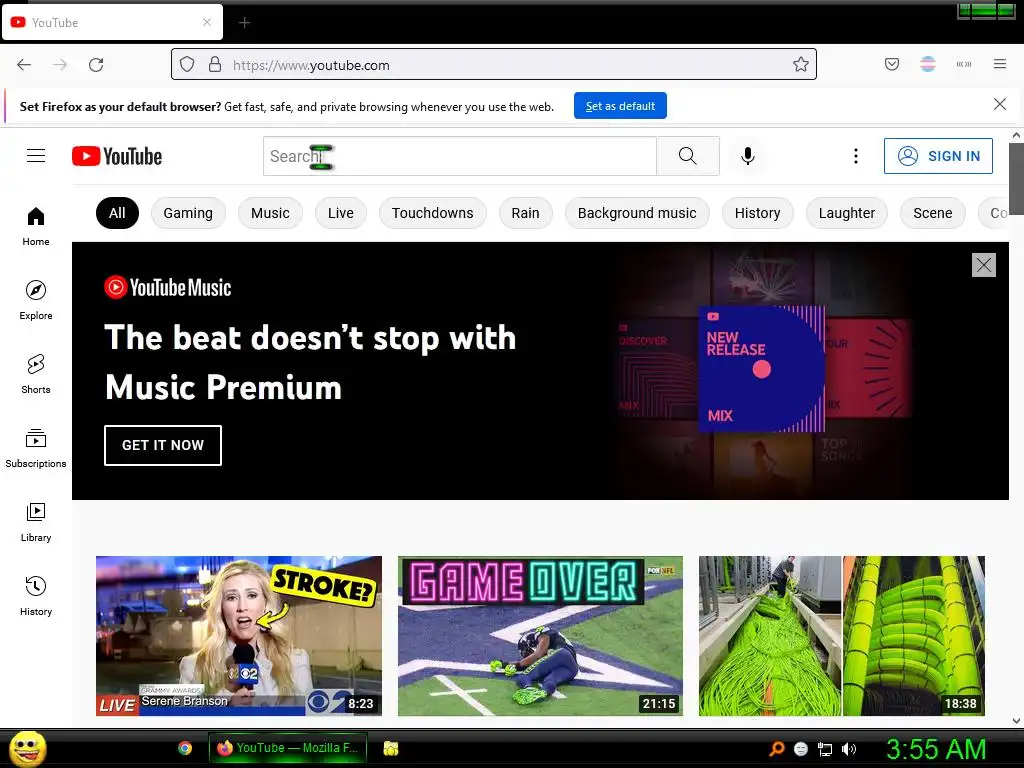Click the tray search magnifier icon
Viewport: 1024px width, 768px height.
(x=776, y=749)
